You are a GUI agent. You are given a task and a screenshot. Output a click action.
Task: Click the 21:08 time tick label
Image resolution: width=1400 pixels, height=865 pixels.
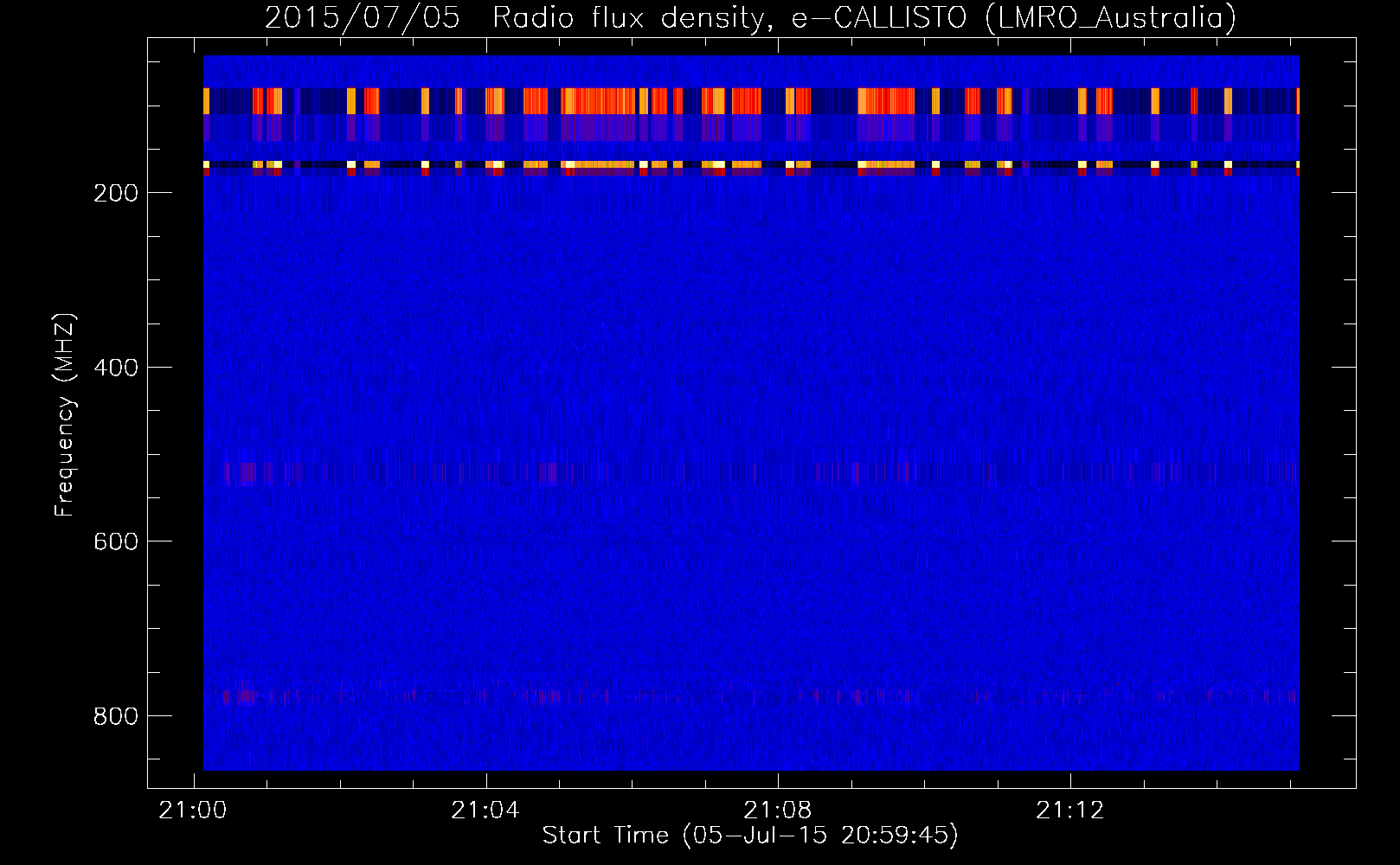778,811
